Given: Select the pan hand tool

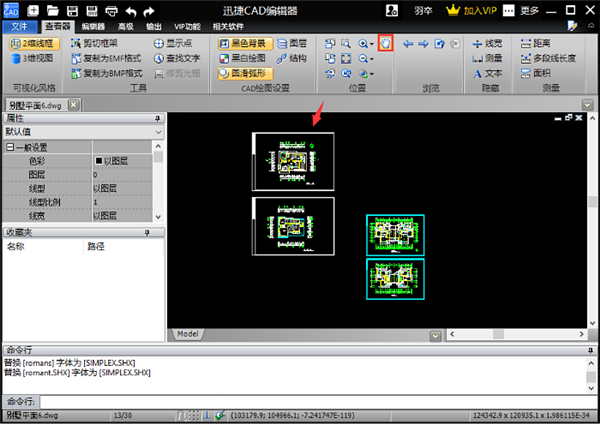Looking at the screenshot, I should [385, 43].
